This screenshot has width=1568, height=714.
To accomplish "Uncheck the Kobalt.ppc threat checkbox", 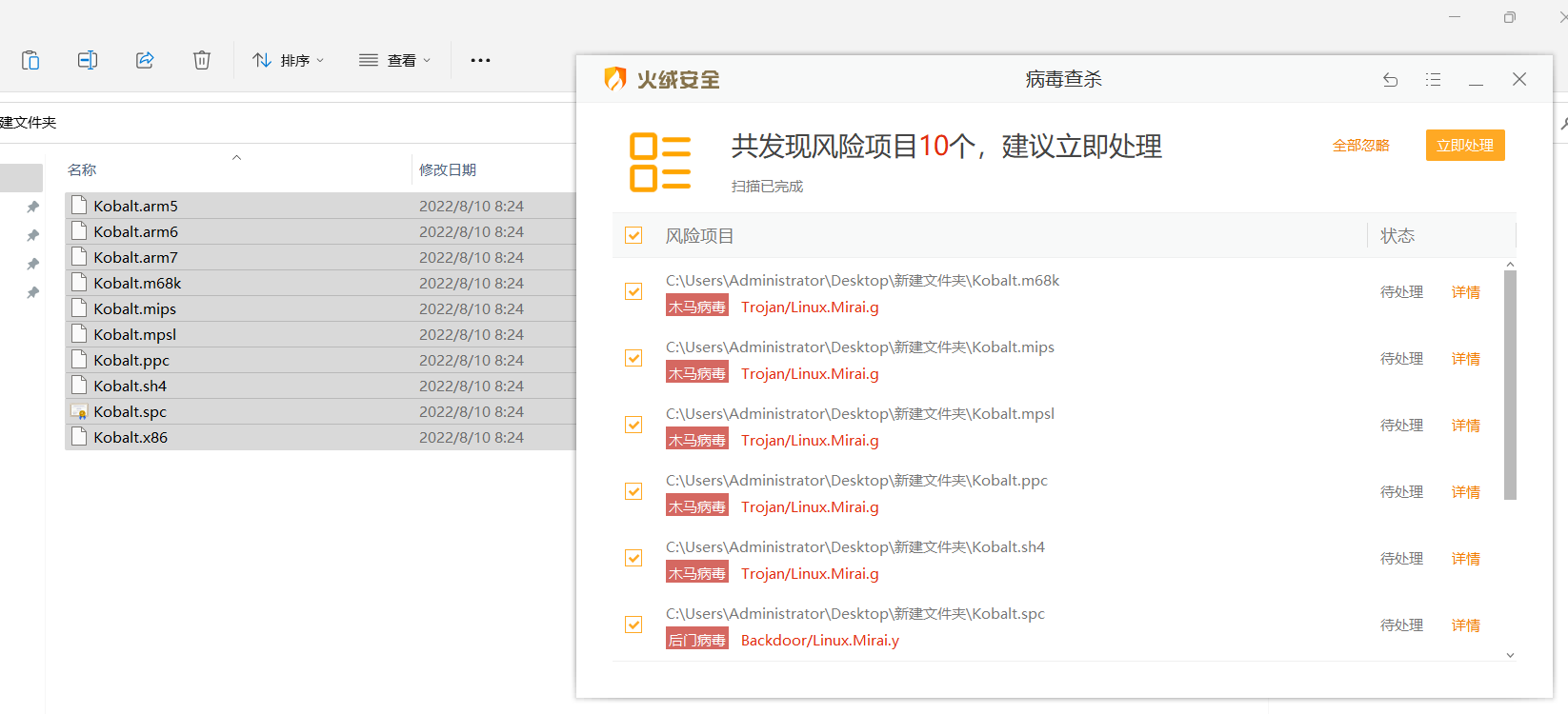I will point(633,491).
